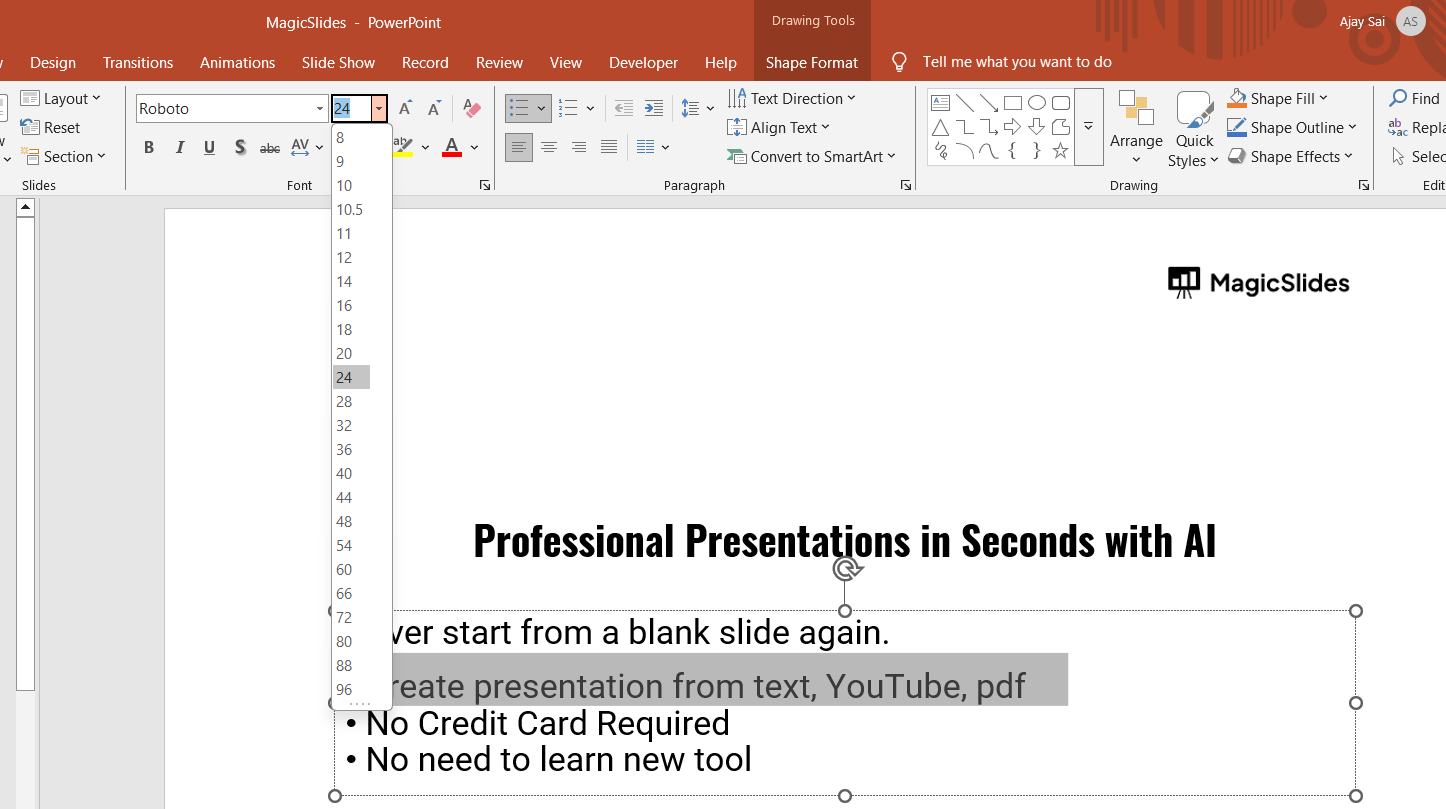
Task: Expand the shapes gallery More arrow
Action: tap(1089, 127)
